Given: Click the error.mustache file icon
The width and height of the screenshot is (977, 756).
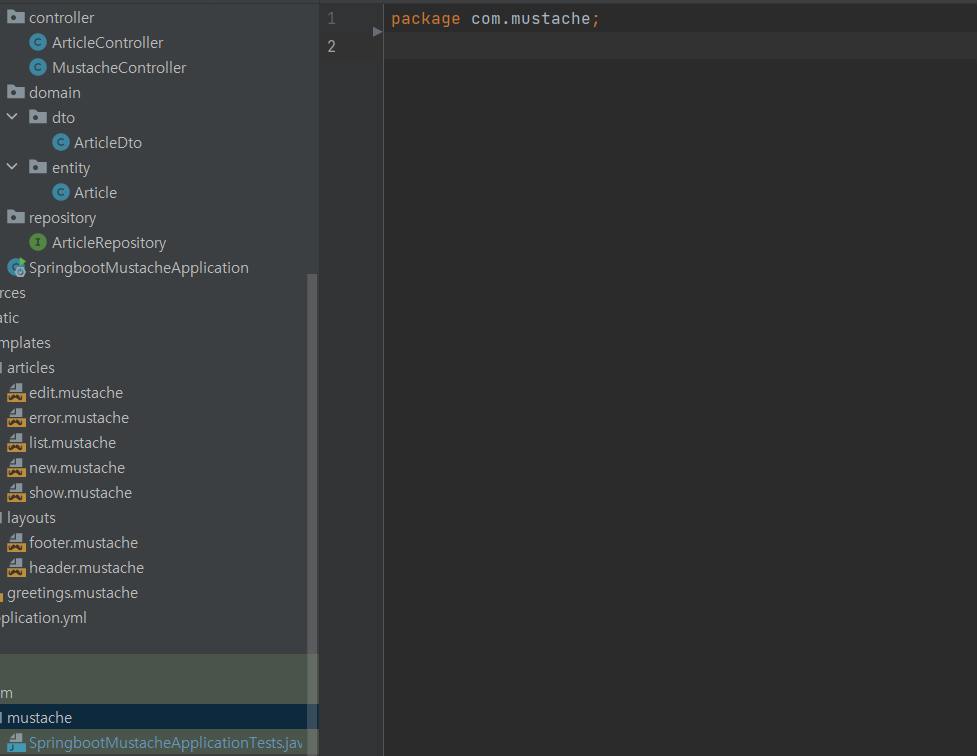Looking at the screenshot, I should point(16,418).
